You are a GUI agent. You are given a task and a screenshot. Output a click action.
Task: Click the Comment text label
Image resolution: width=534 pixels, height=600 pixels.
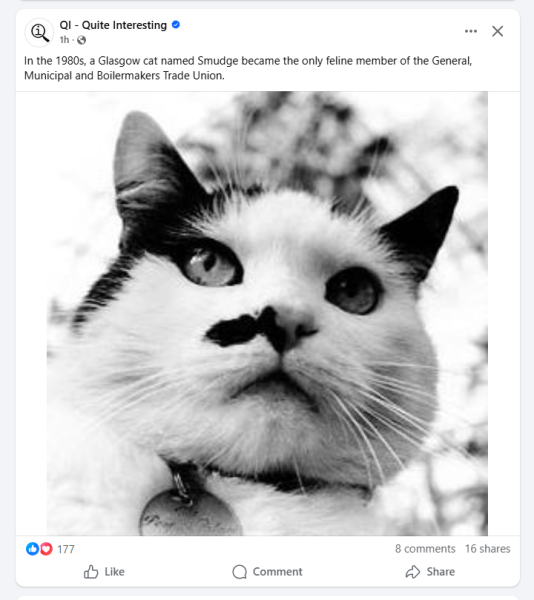pyautogui.click(x=277, y=572)
